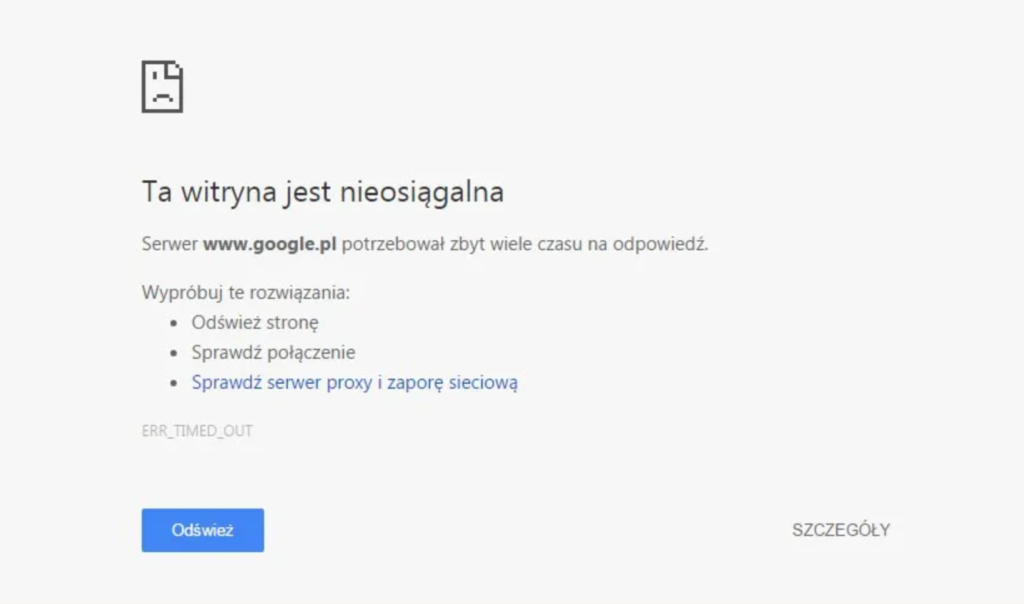The image size is (1024, 604).
Task: Click the word "Serwer" in the error description
Action: 170,244
